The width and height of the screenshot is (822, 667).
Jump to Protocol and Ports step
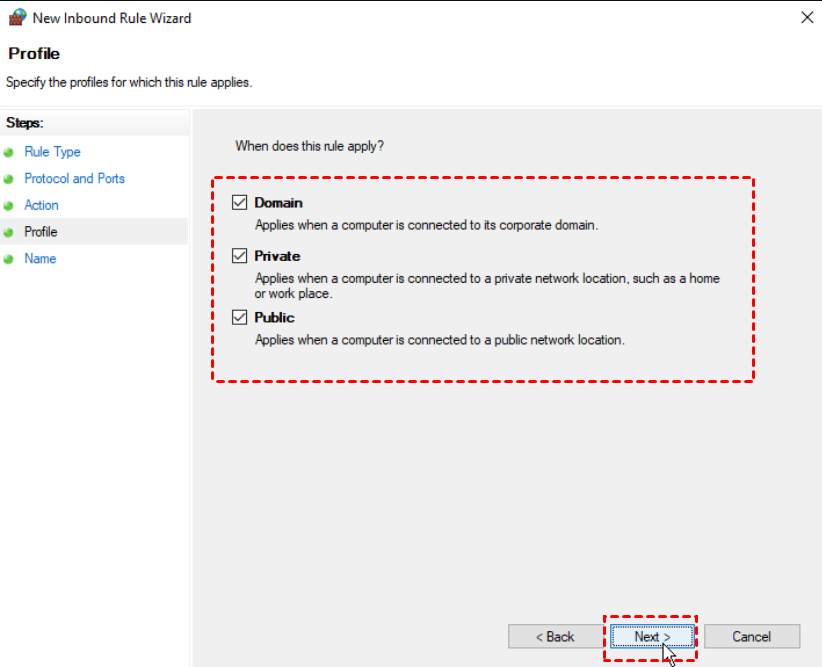point(74,179)
